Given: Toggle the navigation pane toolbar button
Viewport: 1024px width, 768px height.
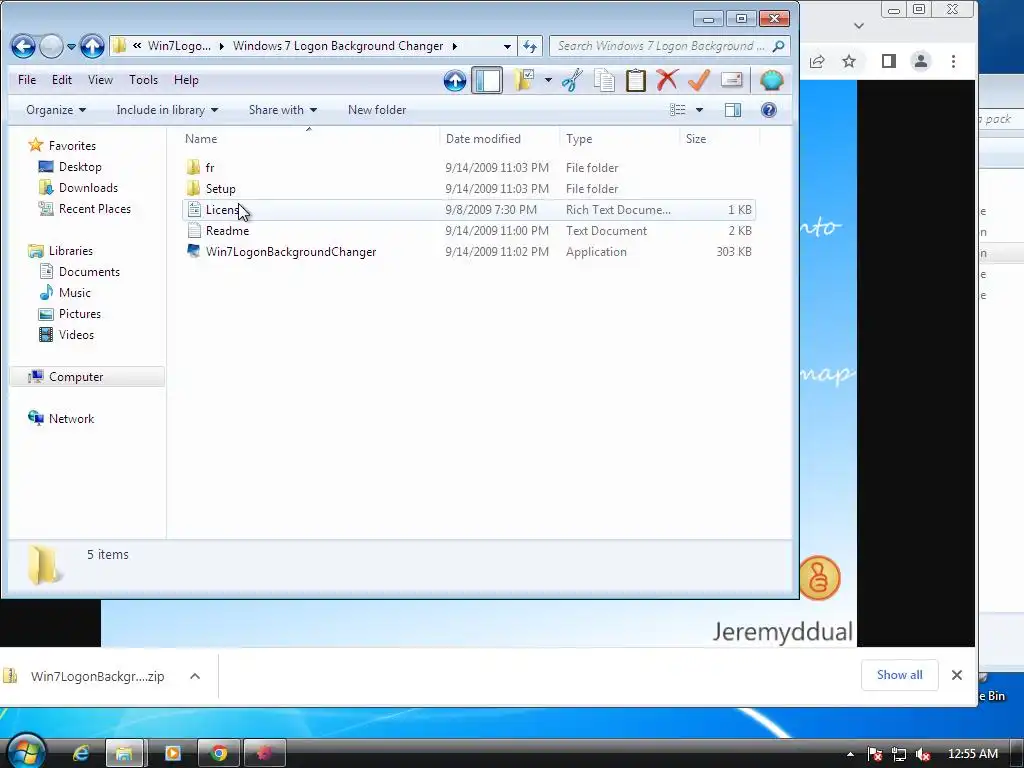Looking at the screenshot, I should point(487,80).
